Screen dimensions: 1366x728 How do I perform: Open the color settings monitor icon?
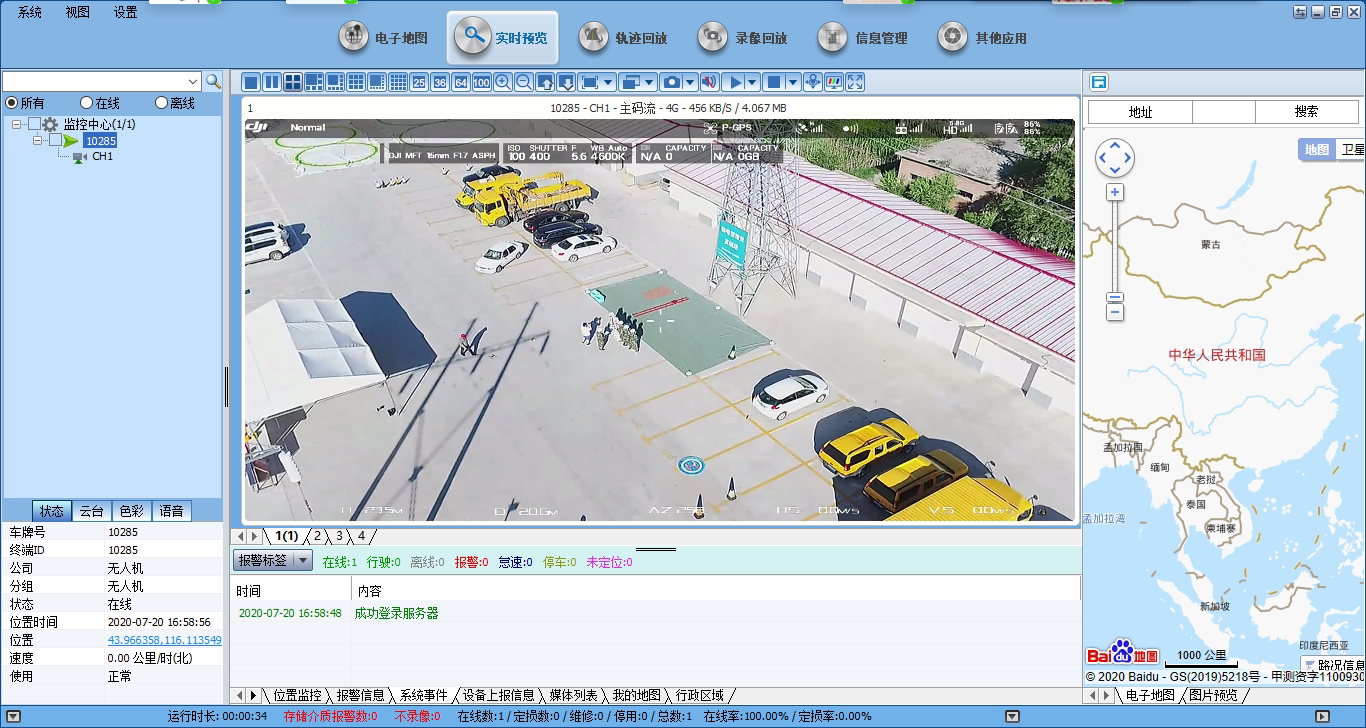click(x=833, y=82)
